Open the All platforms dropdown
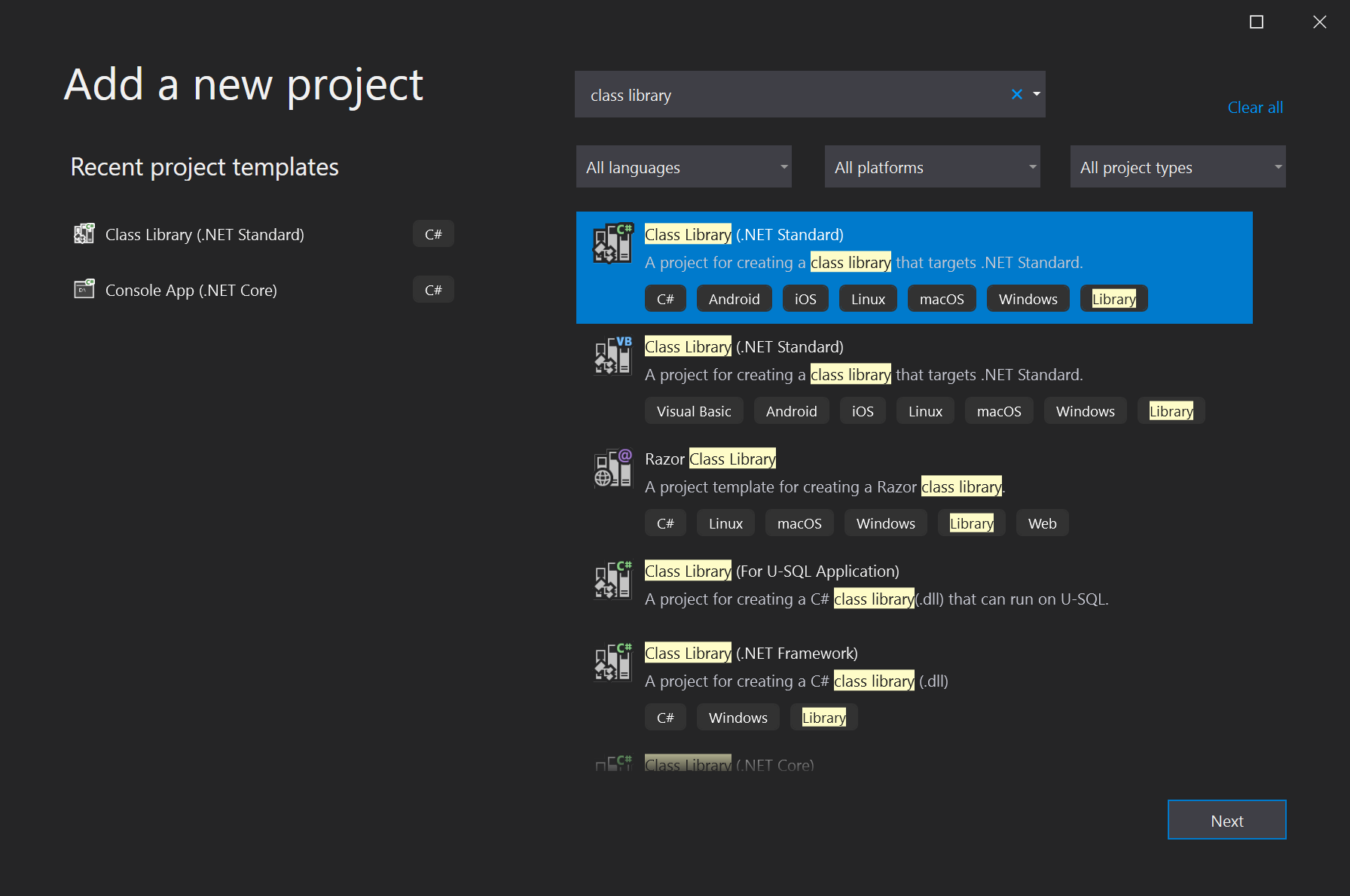Screen dimensions: 1350x896 pos(933,166)
